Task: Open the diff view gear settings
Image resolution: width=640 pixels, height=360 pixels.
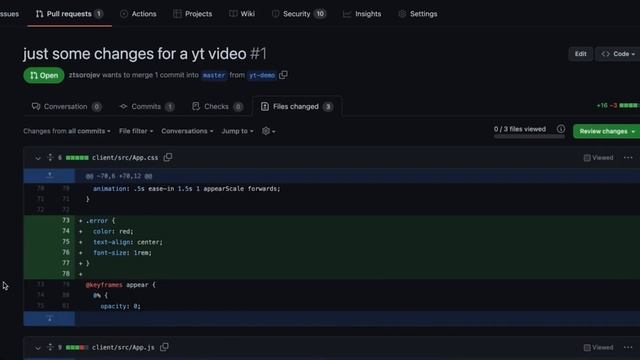Action: coord(268,131)
